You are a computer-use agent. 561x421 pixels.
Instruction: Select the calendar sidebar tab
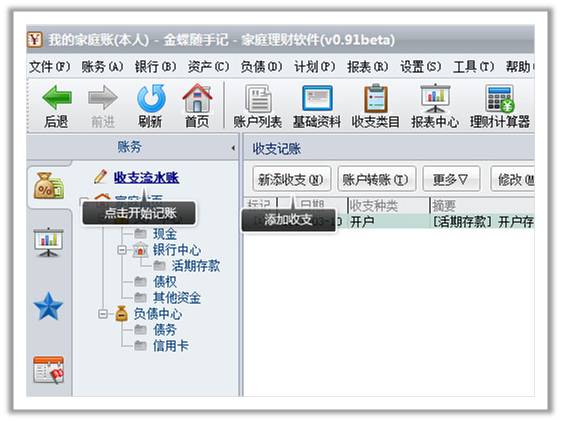coord(49,370)
